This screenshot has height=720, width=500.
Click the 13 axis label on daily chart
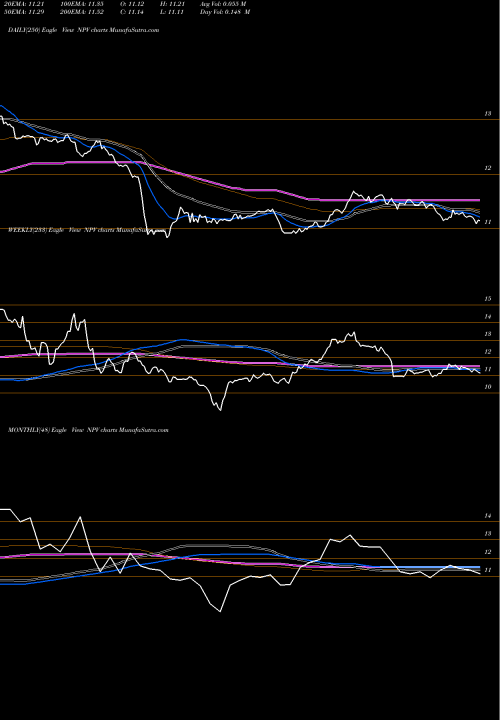point(489,113)
